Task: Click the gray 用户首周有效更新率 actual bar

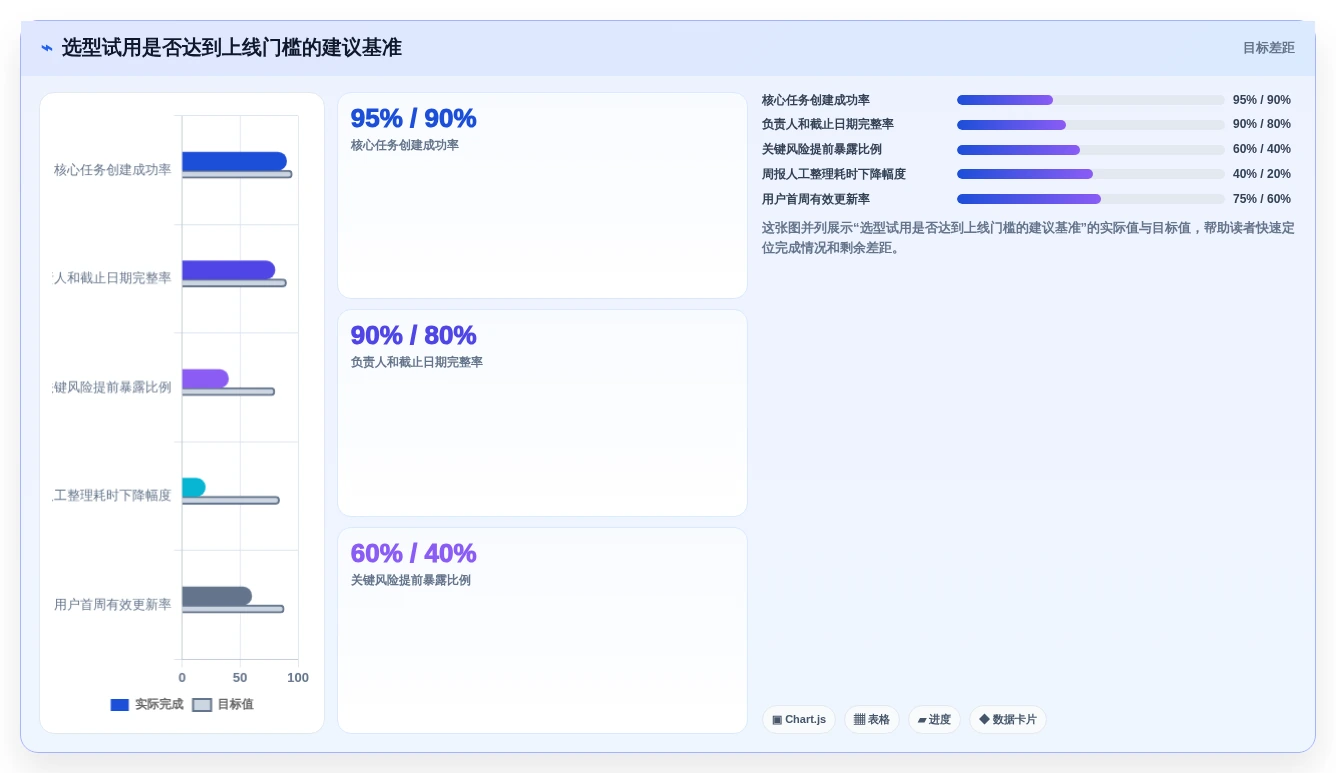Action: (217, 596)
